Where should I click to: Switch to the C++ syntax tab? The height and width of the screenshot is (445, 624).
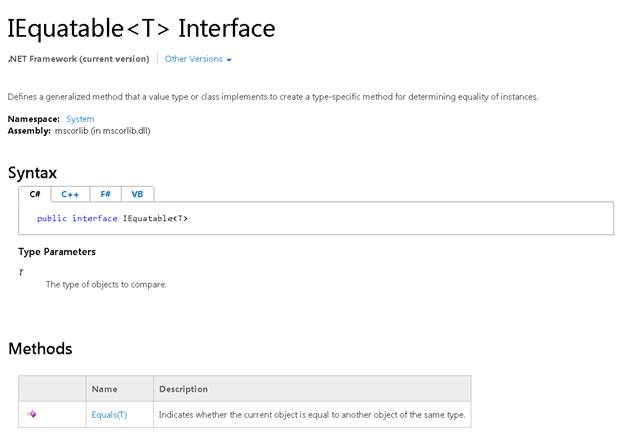pyautogui.click(x=70, y=194)
